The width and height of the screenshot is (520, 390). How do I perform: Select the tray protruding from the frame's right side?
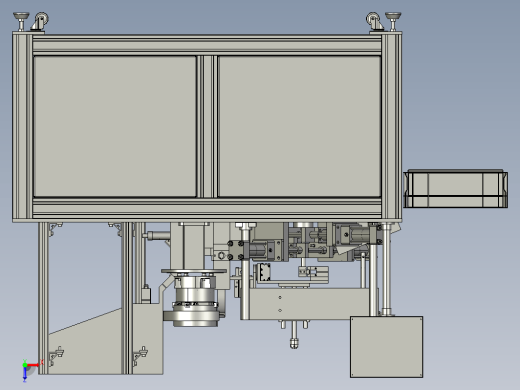(456, 189)
